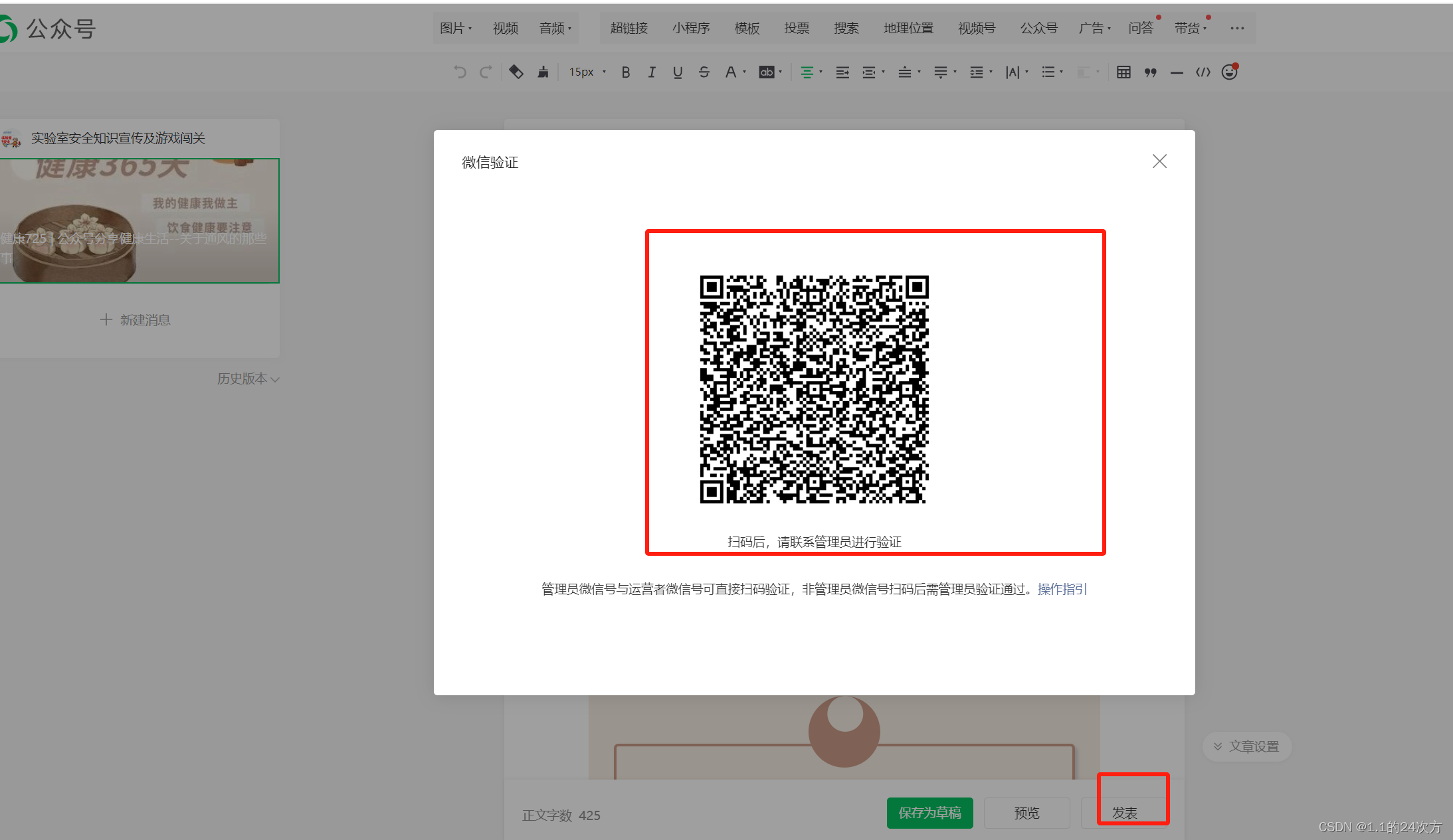Open the 操作指引 link

click(x=1062, y=589)
